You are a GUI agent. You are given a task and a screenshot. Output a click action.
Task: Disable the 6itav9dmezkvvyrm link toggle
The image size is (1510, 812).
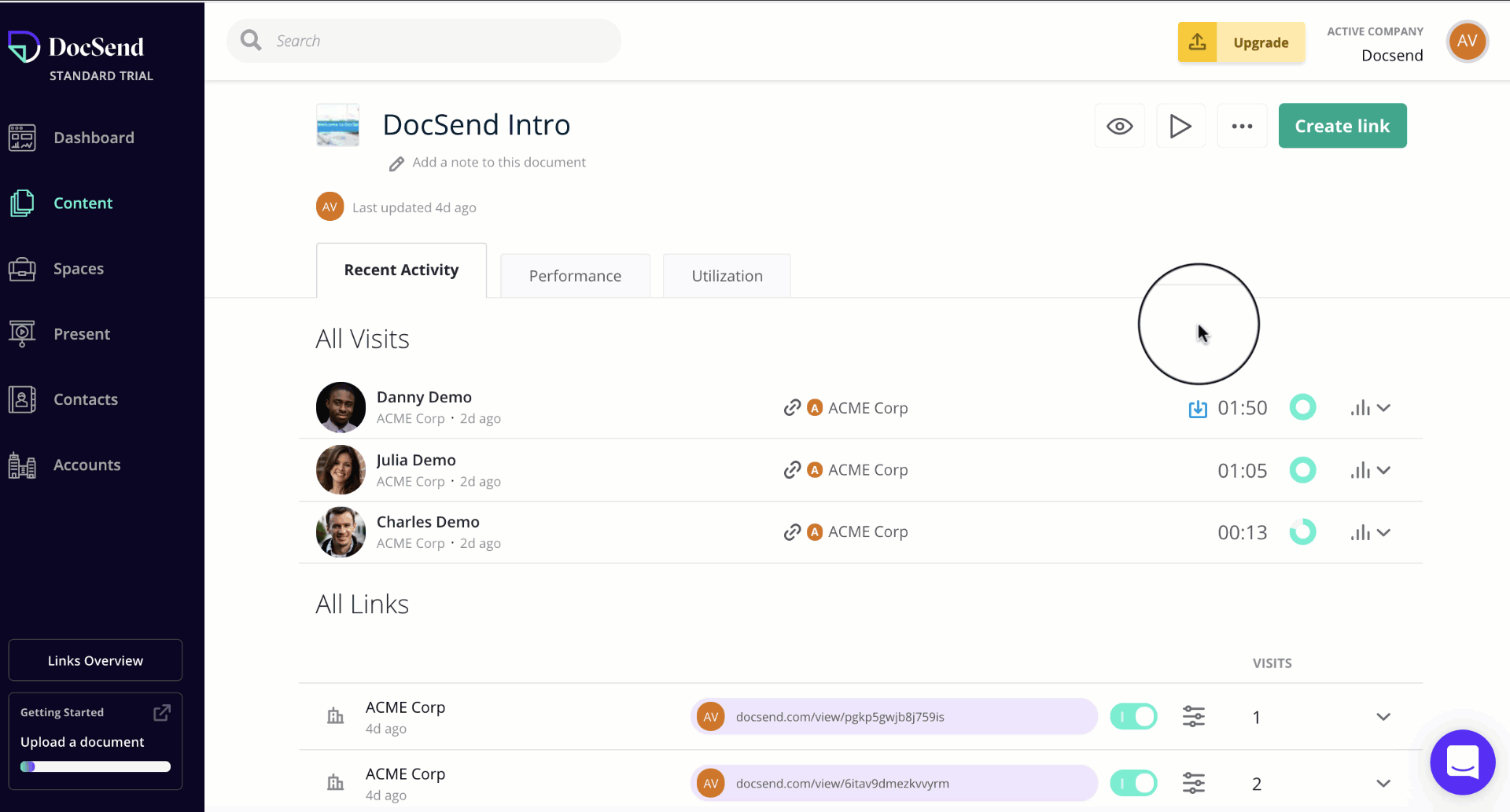(1133, 783)
